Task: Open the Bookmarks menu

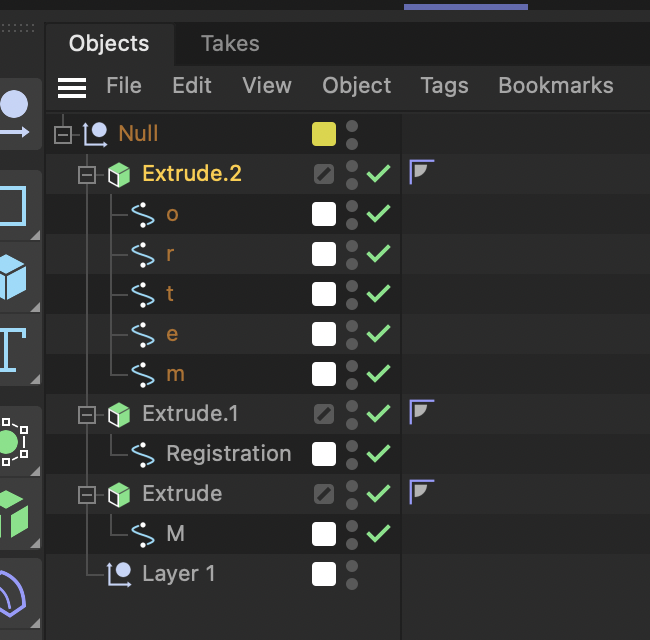Action: point(555,86)
